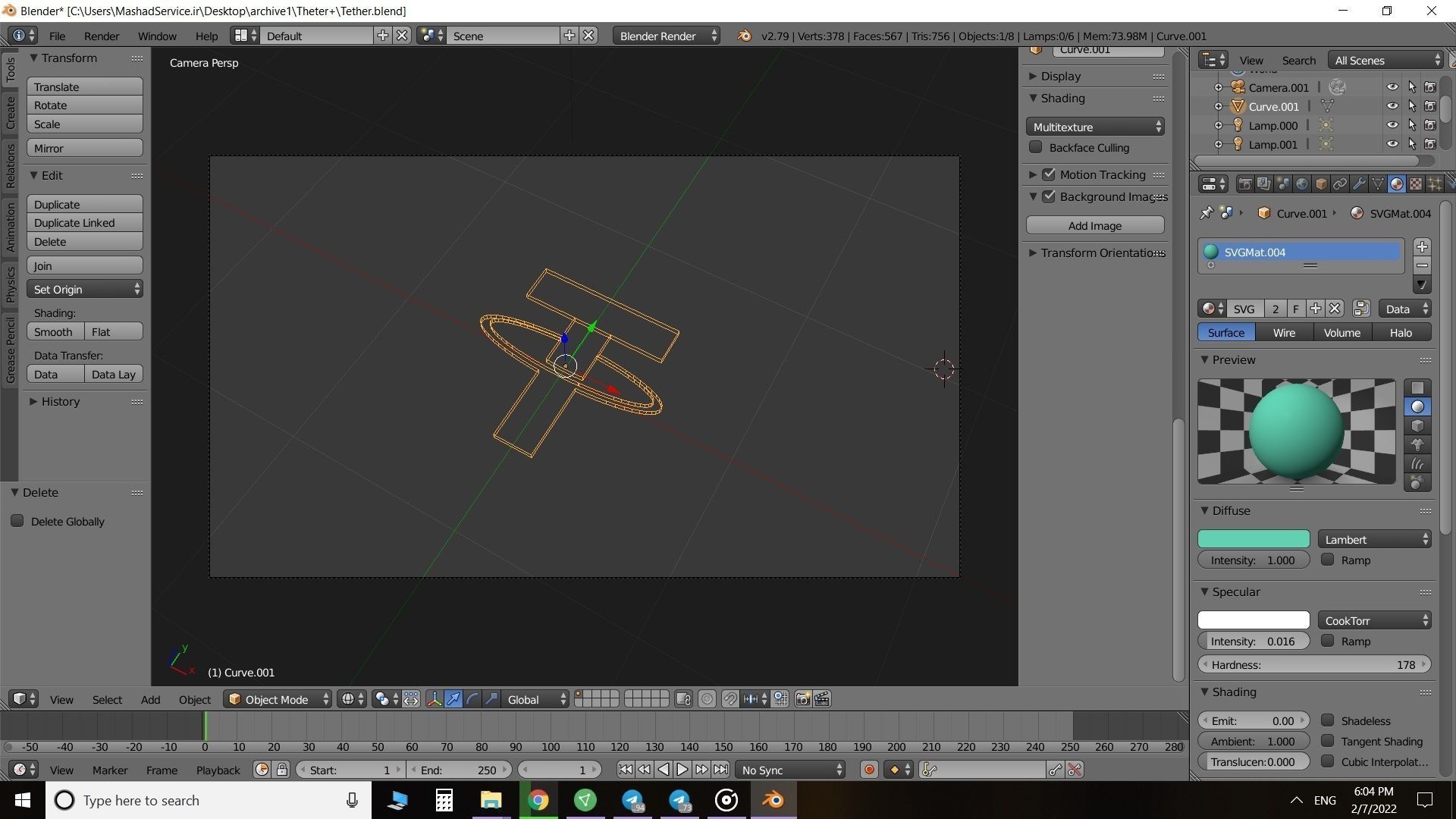Open the Window menu
The height and width of the screenshot is (819, 1456).
[x=157, y=36]
